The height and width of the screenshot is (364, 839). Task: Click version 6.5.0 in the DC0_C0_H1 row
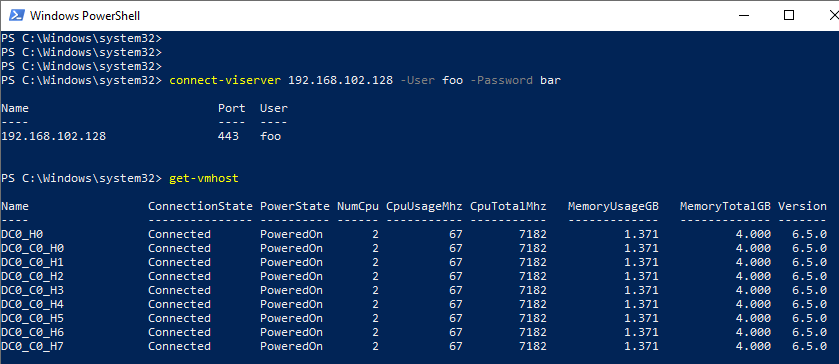click(x=809, y=262)
